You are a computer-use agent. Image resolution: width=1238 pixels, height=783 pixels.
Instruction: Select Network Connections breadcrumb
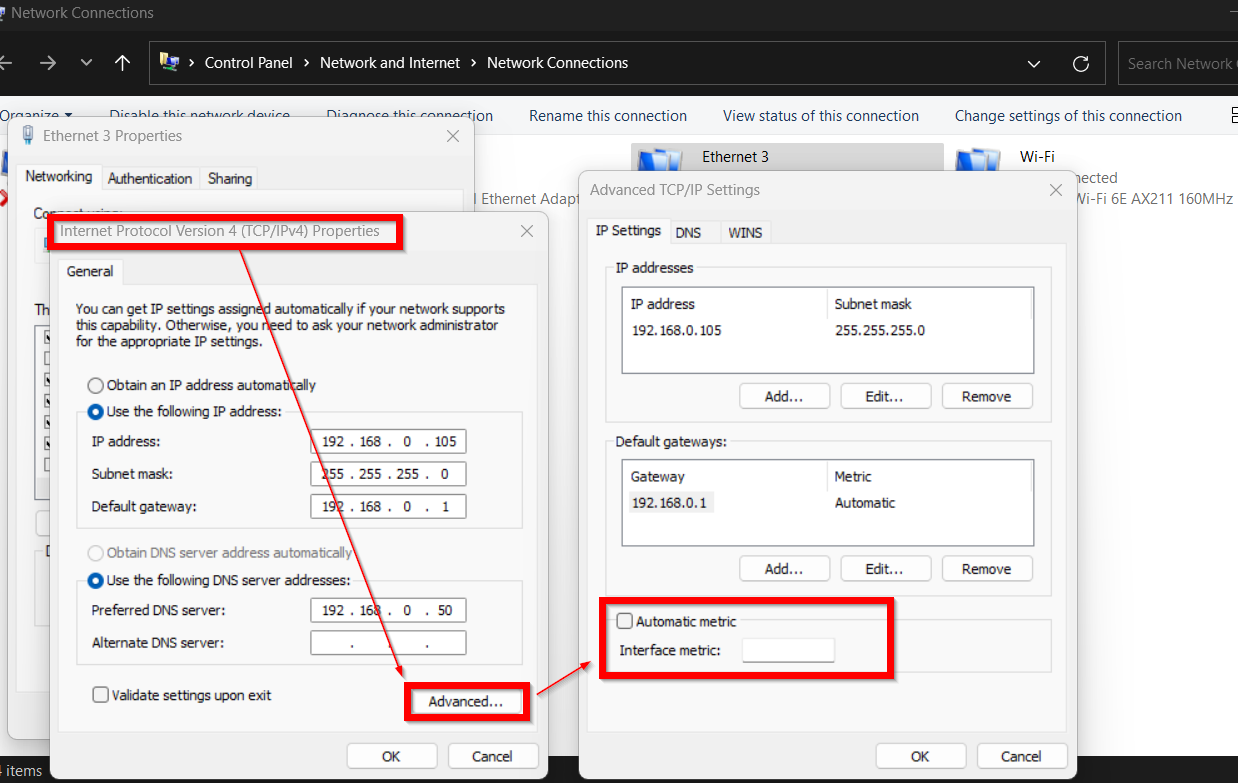(x=557, y=63)
